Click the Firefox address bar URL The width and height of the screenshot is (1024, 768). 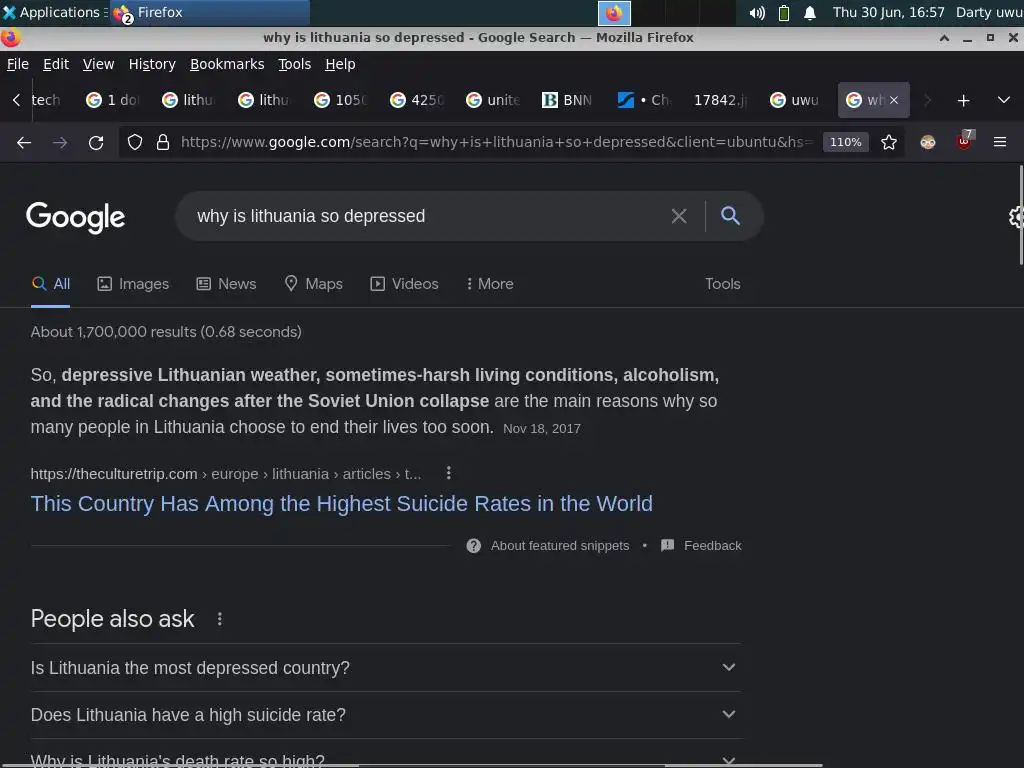(496, 142)
